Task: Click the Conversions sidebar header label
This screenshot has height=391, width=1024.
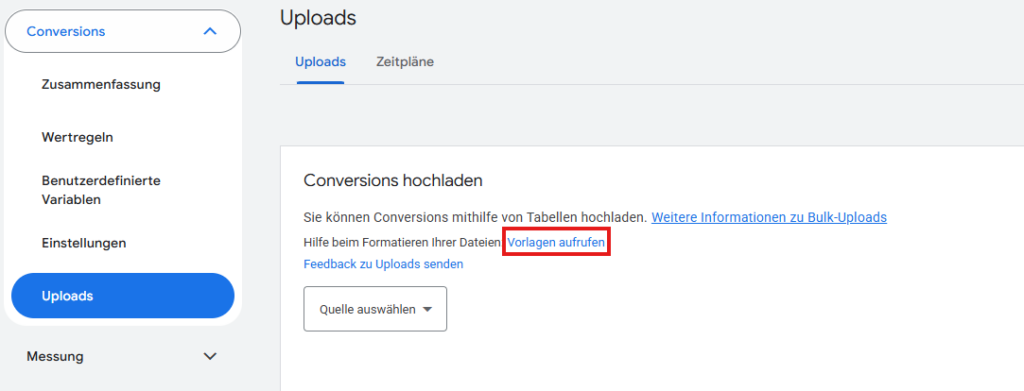Action: (x=66, y=31)
